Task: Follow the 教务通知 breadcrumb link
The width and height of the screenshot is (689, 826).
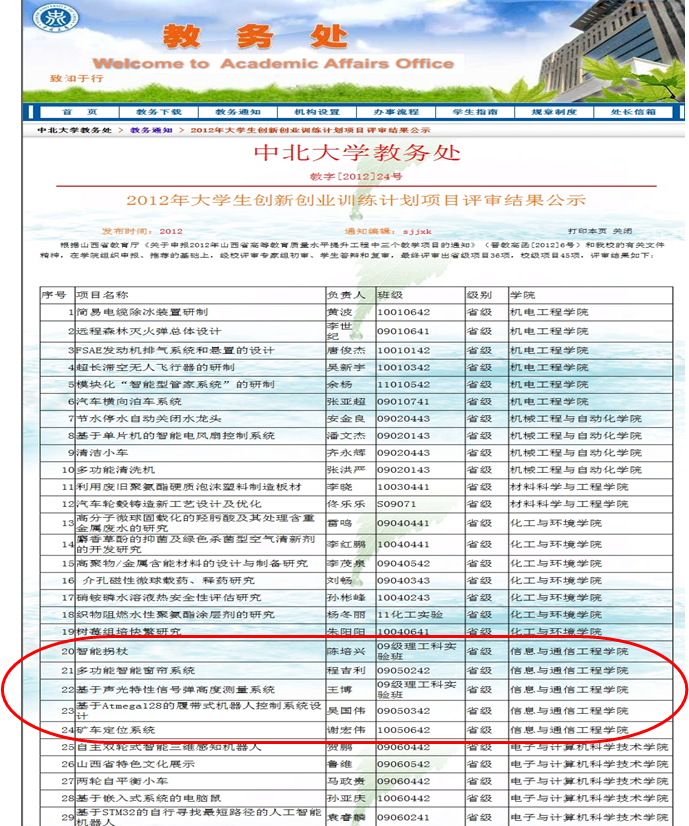Action: coord(151,130)
